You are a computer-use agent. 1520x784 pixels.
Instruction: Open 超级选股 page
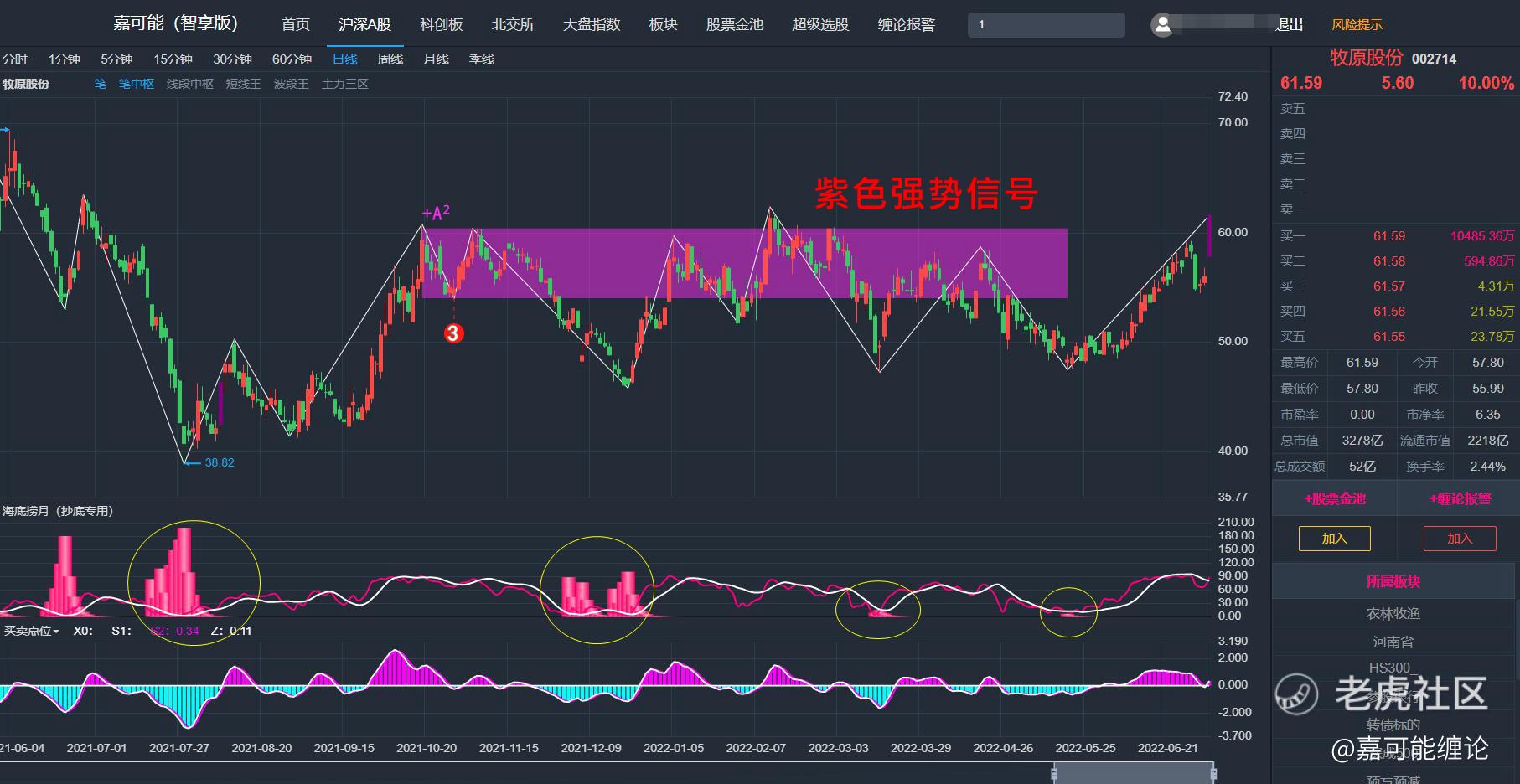coord(820,25)
